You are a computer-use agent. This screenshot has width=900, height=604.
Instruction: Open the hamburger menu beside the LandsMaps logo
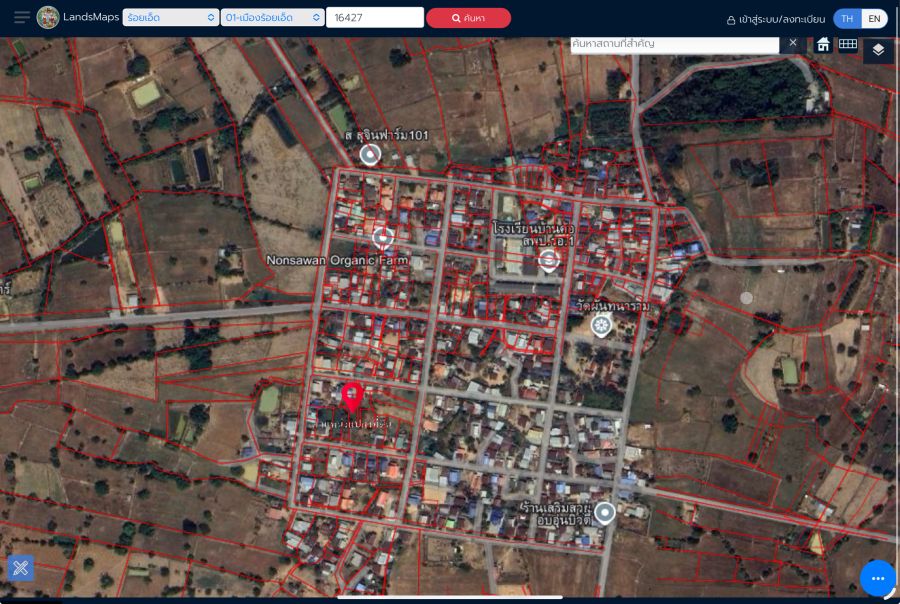[21, 18]
